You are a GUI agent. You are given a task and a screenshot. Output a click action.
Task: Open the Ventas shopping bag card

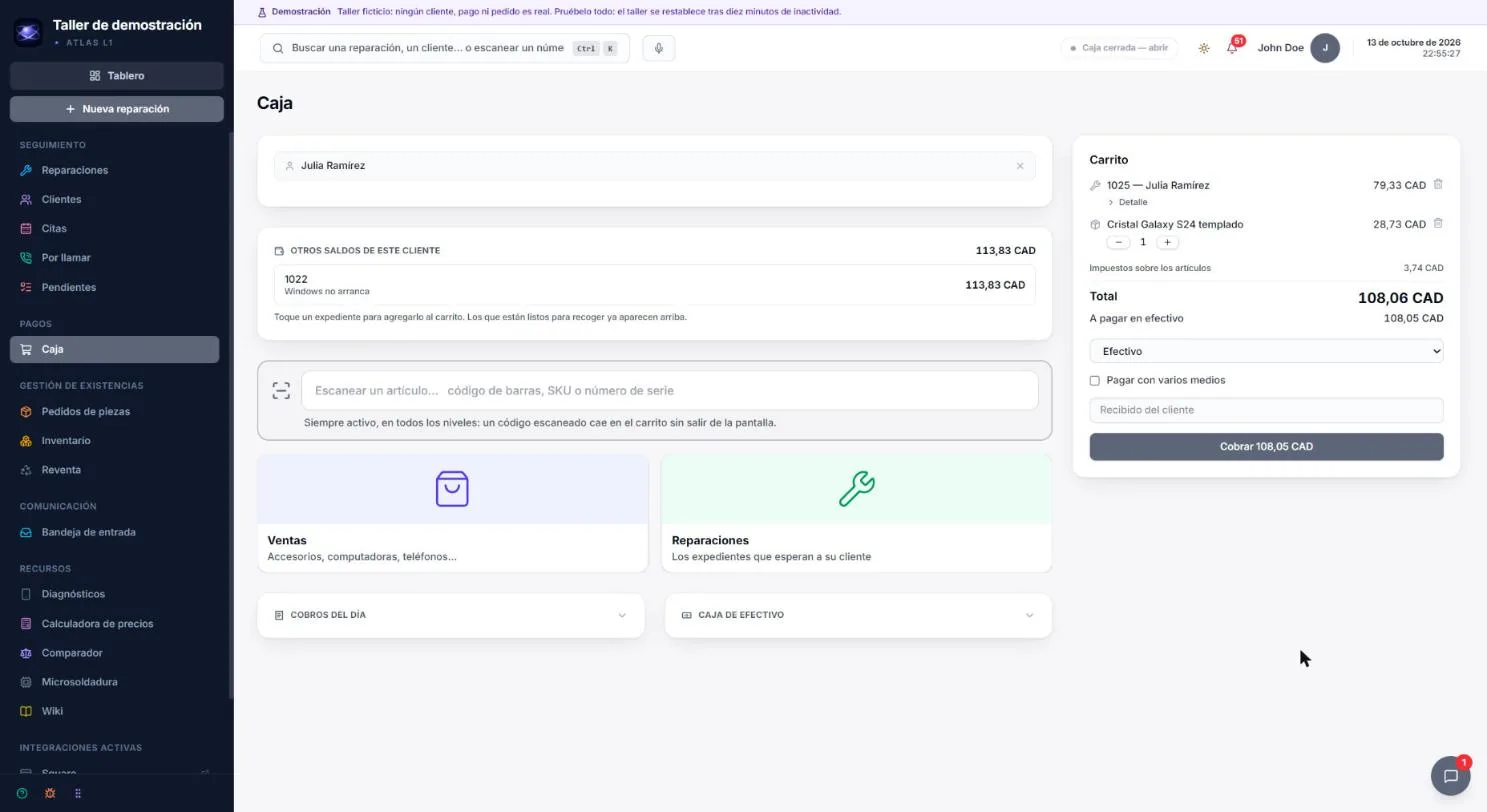click(453, 514)
